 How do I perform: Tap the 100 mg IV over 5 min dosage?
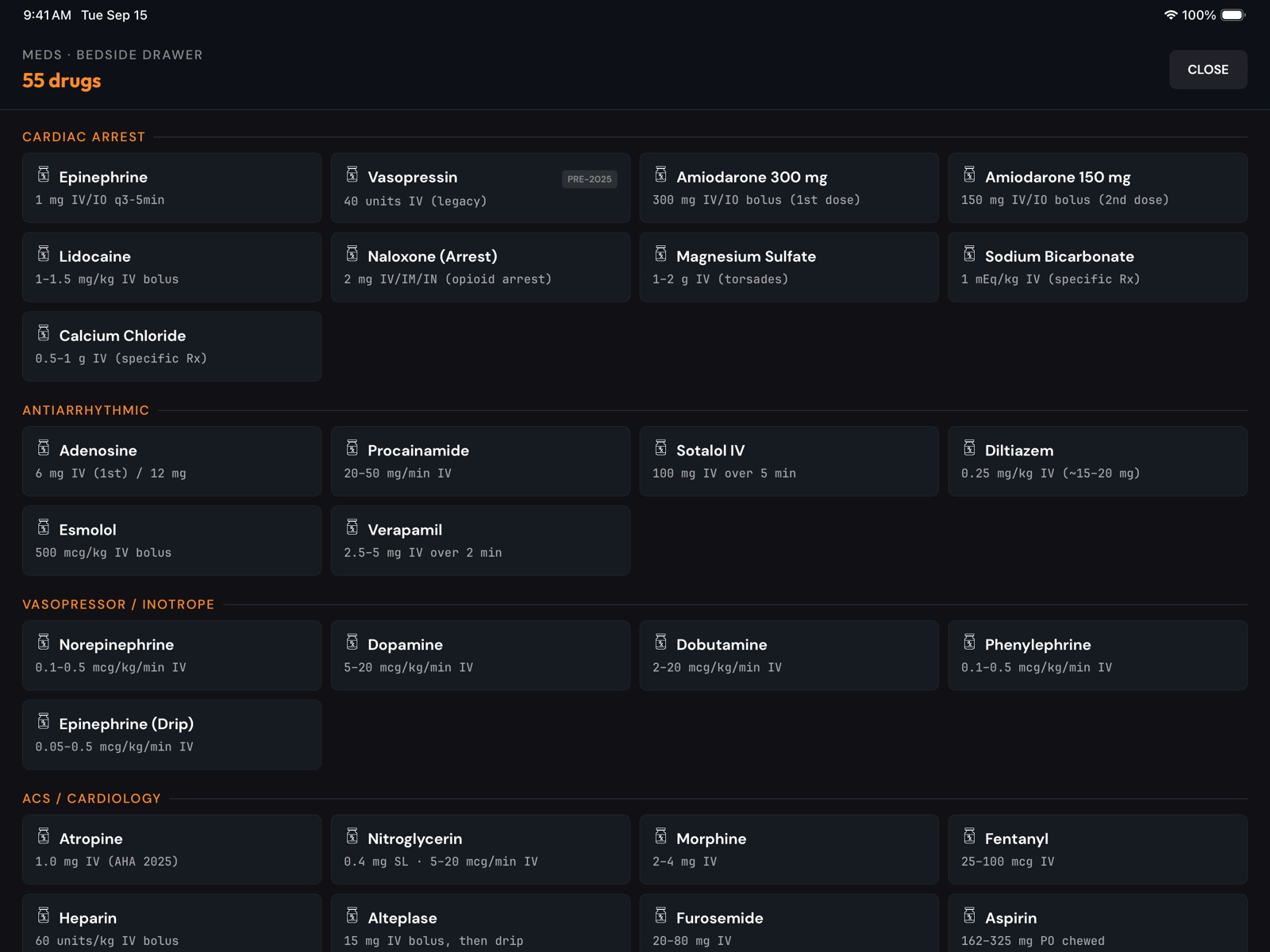(x=724, y=474)
